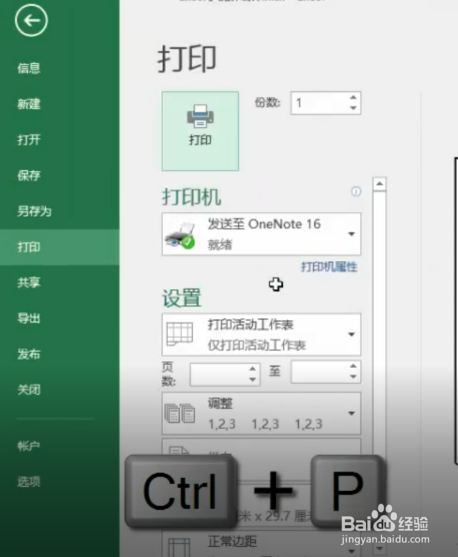Click the printer info icon
Screen dimensions: 458x557
tap(356, 191)
